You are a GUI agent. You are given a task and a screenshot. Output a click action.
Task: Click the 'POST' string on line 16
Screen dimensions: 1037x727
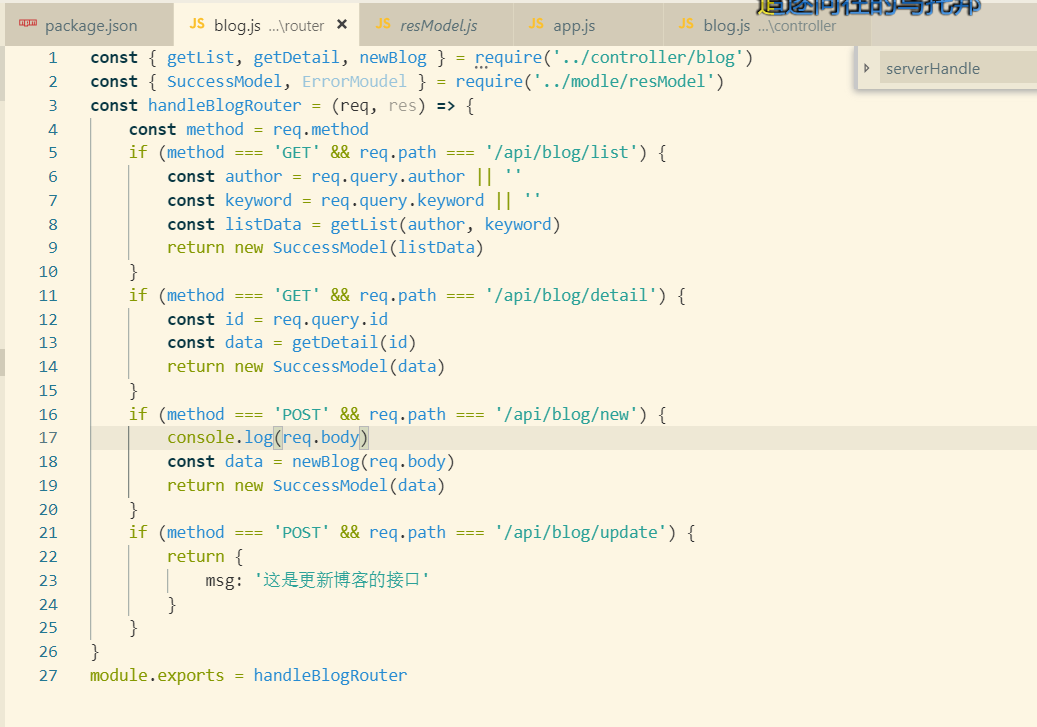click(x=302, y=414)
